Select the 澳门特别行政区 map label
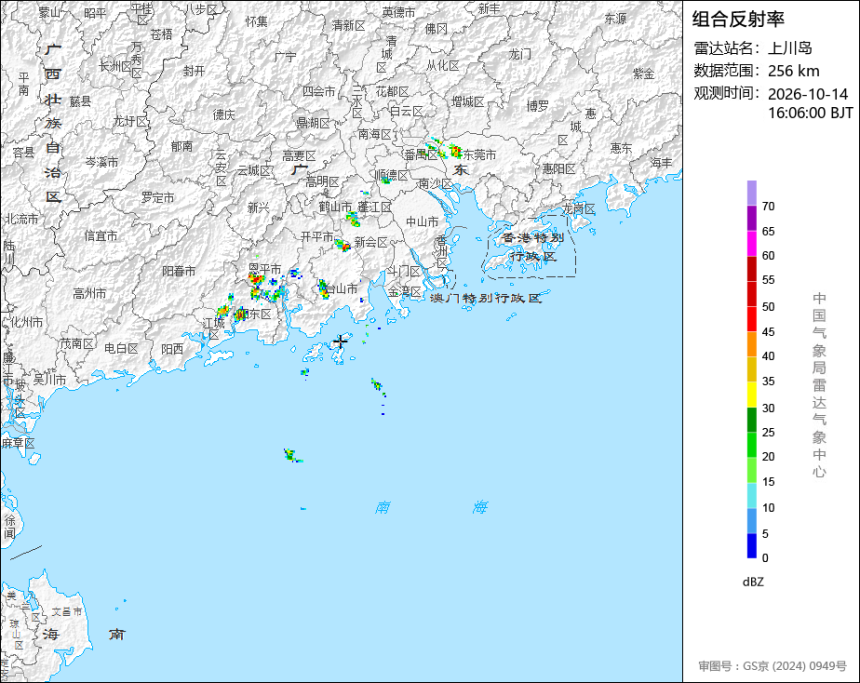This screenshot has height=683, width=860. (485, 298)
